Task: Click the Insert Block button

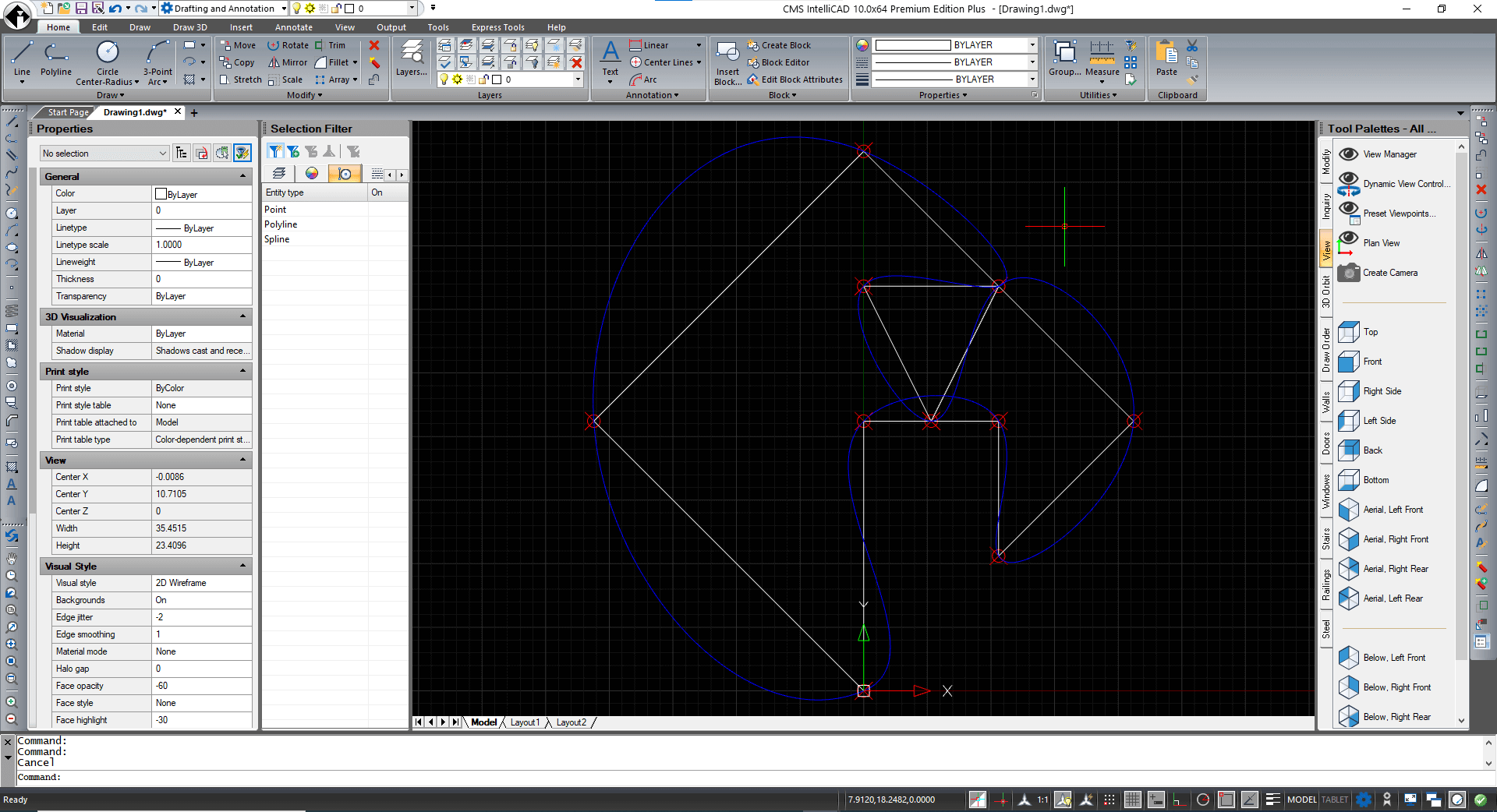Action: 727,62
